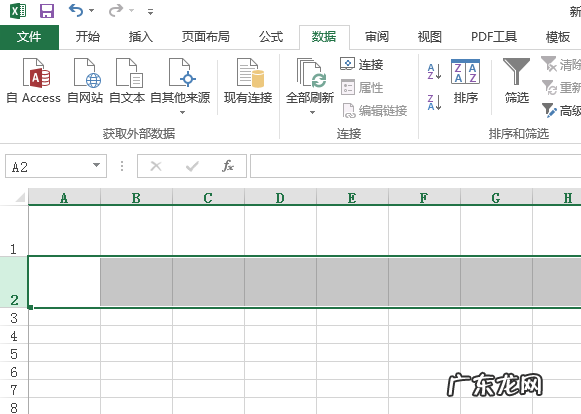581x414 pixels.
Task: Switch to the 视图 tab
Action: pyautogui.click(x=430, y=37)
